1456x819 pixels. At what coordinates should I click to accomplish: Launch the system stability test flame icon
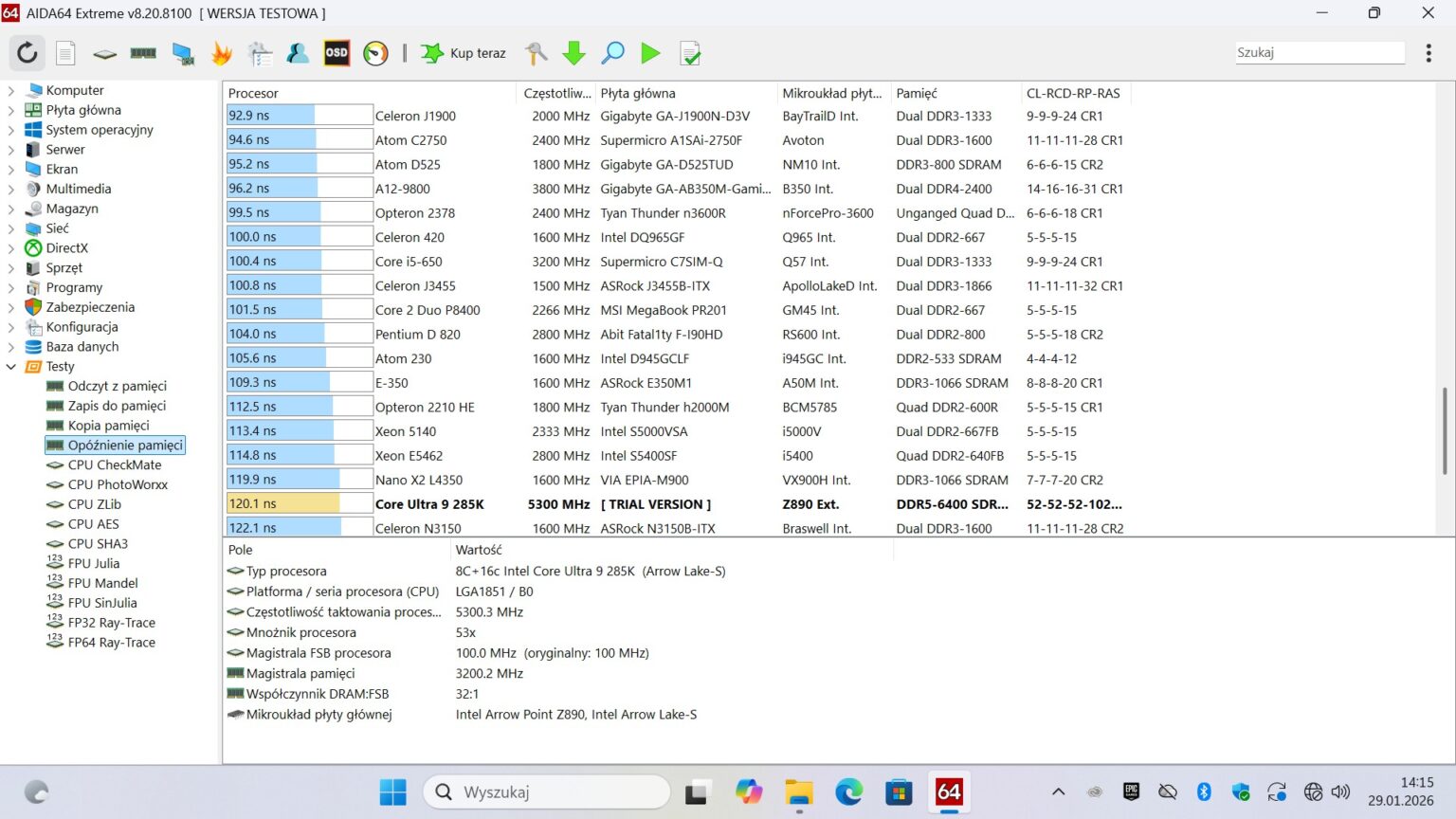click(x=222, y=53)
